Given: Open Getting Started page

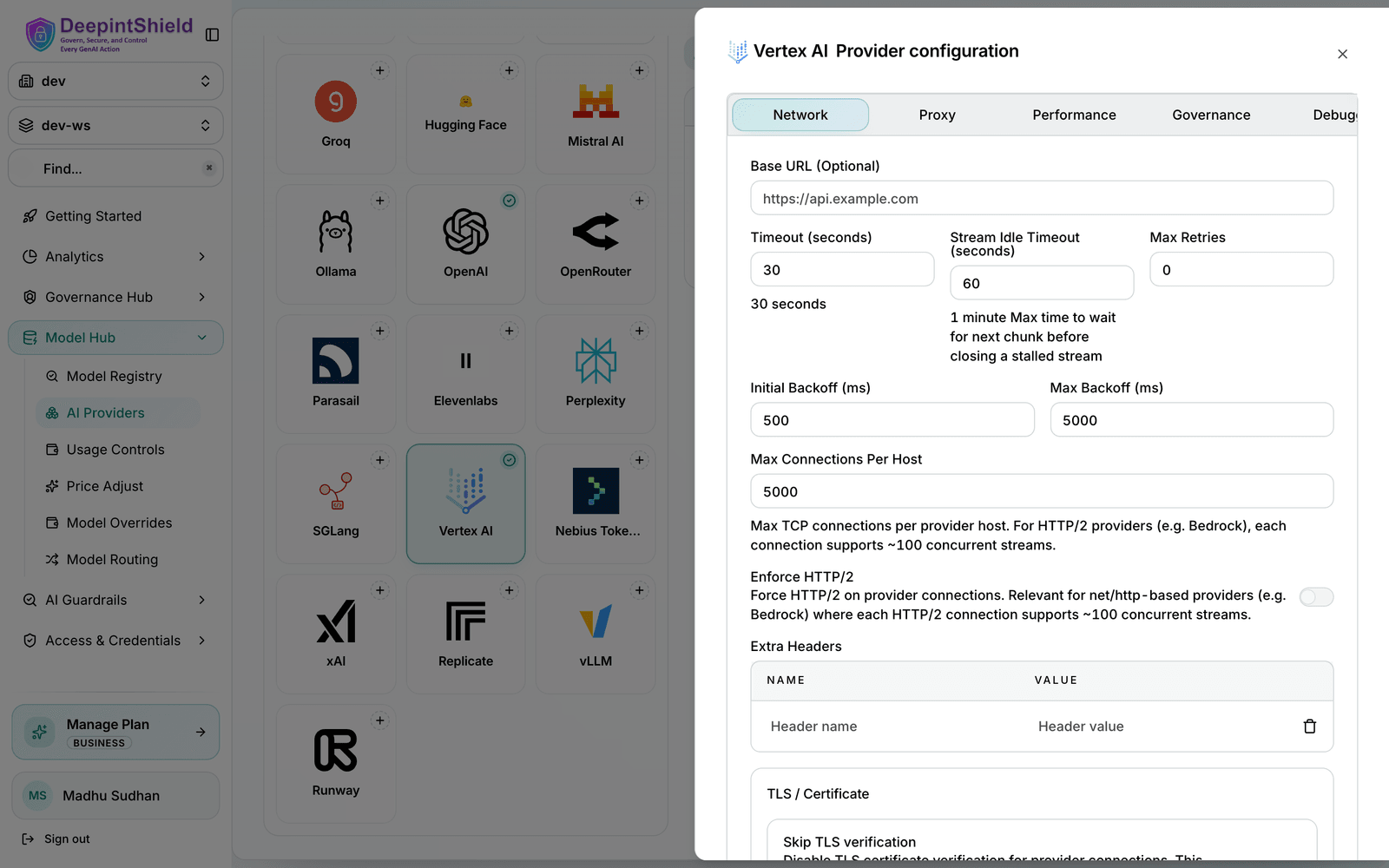Looking at the screenshot, I should (x=115, y=216).
